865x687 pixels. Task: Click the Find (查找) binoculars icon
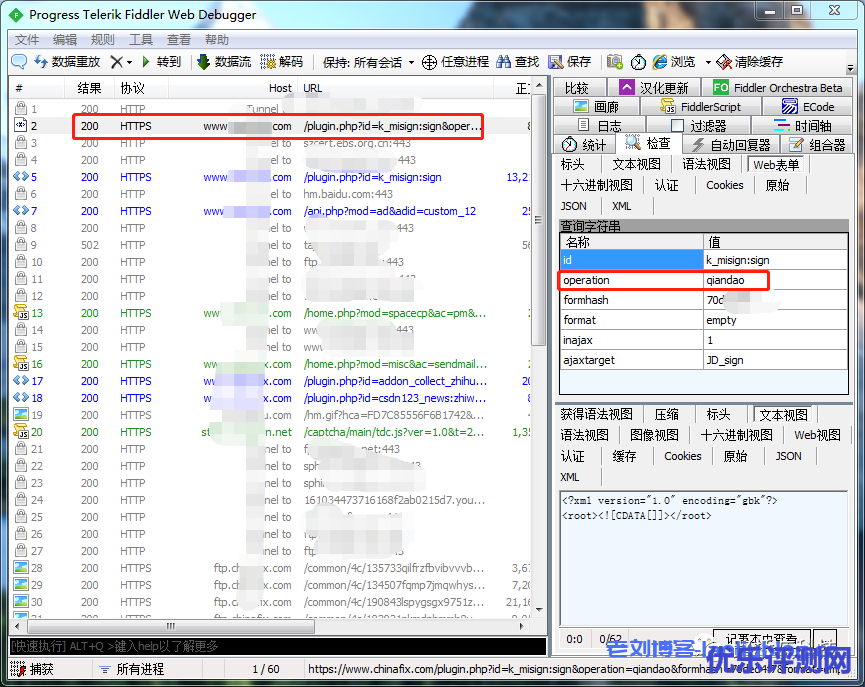tap(505, 62)
